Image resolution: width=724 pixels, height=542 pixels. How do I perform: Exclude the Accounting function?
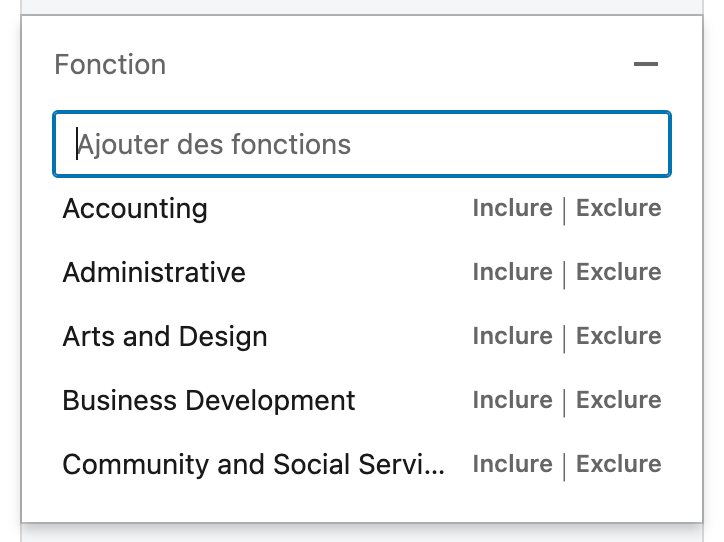tap(618, 208)
